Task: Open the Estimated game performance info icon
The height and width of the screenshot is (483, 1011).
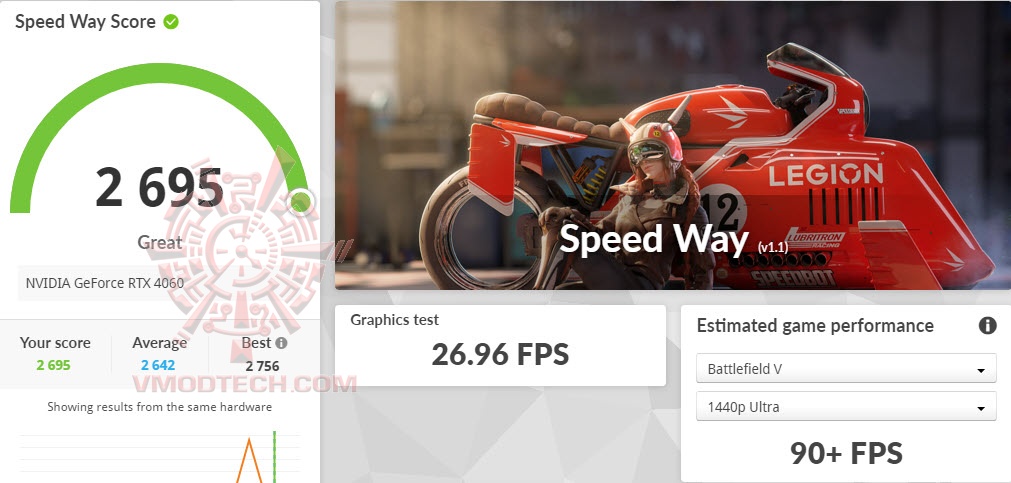Action: tap(987, 326)
